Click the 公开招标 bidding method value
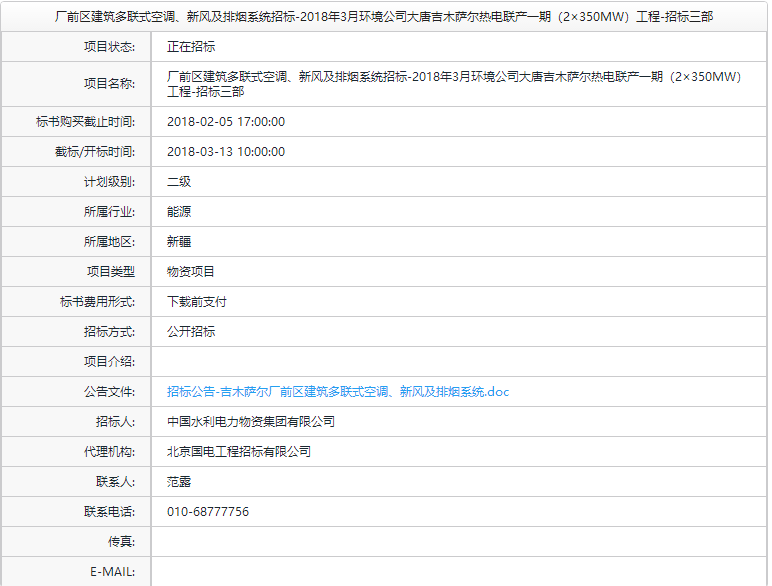 pos(191,332)
